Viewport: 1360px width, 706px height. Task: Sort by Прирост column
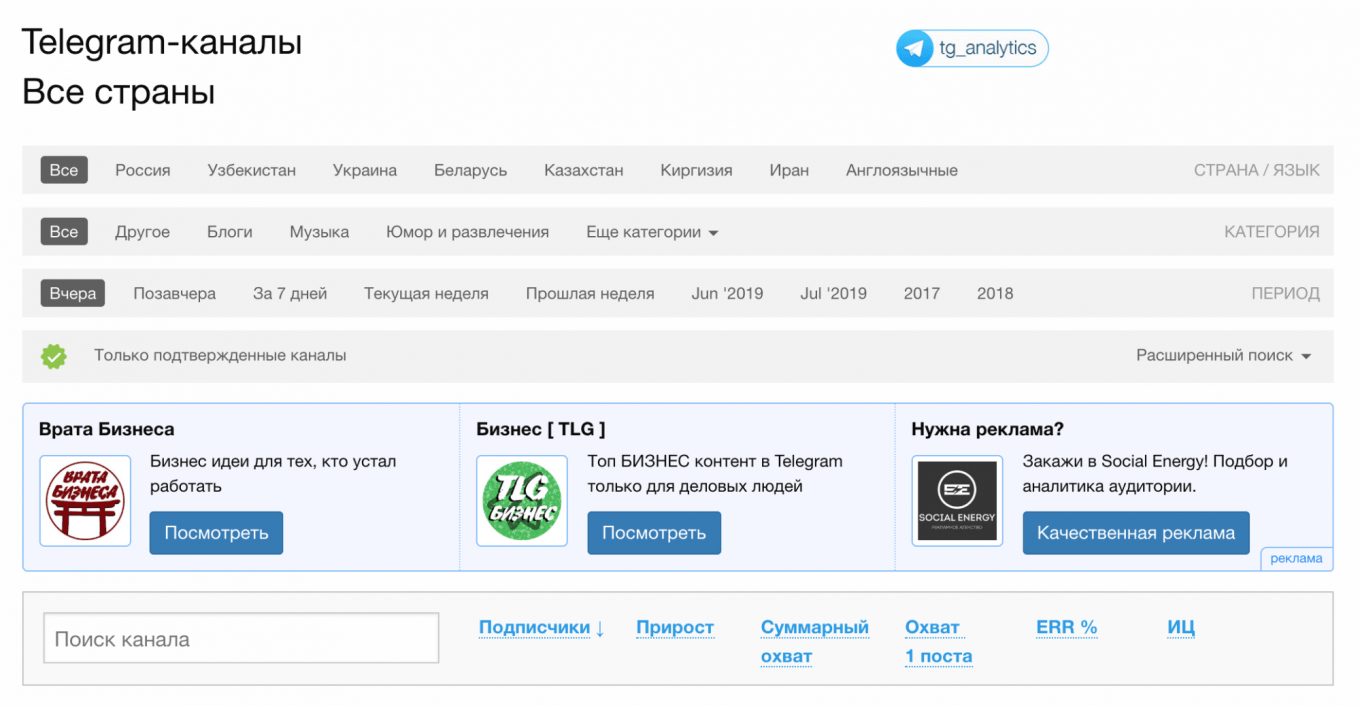pyautogui.click(x=675, y=628)
